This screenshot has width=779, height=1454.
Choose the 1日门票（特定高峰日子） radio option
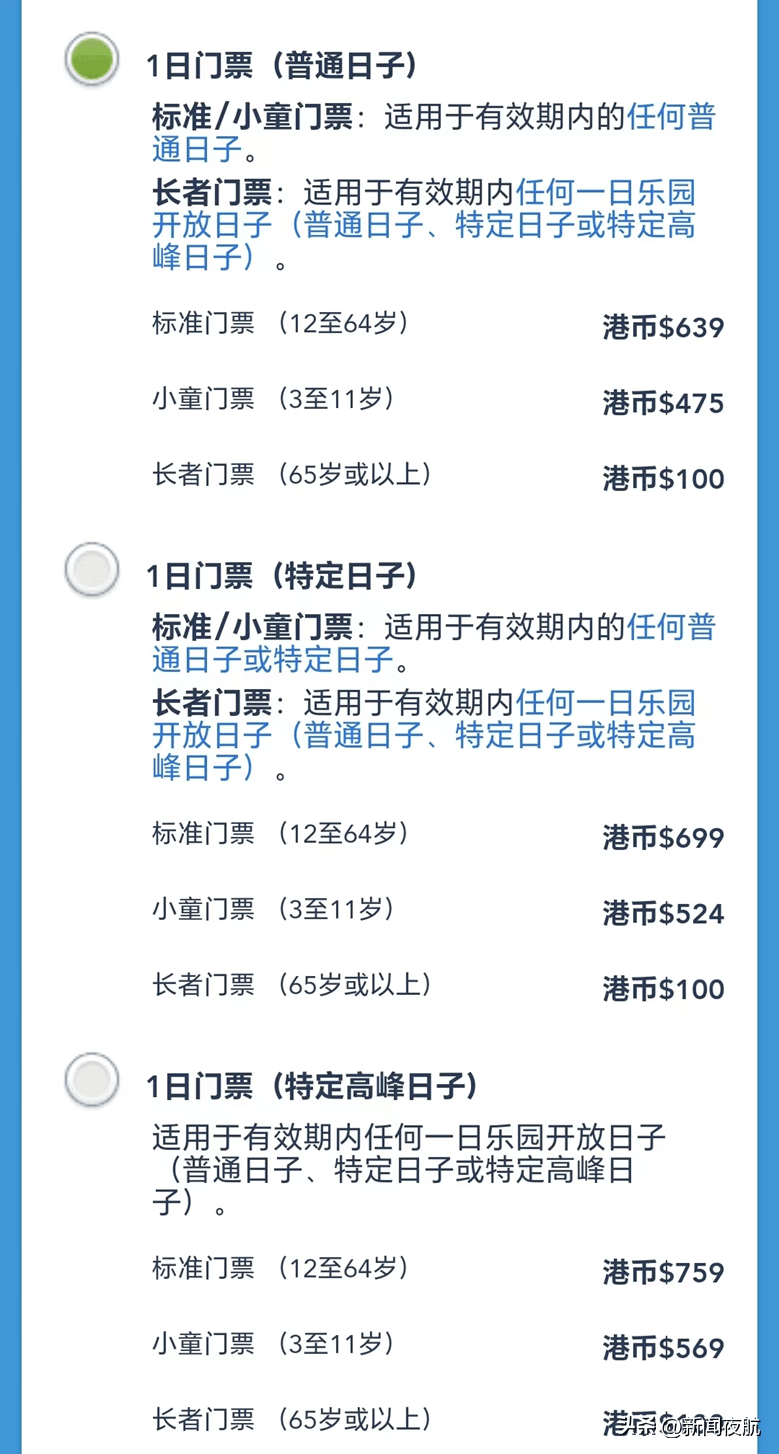92,1079
